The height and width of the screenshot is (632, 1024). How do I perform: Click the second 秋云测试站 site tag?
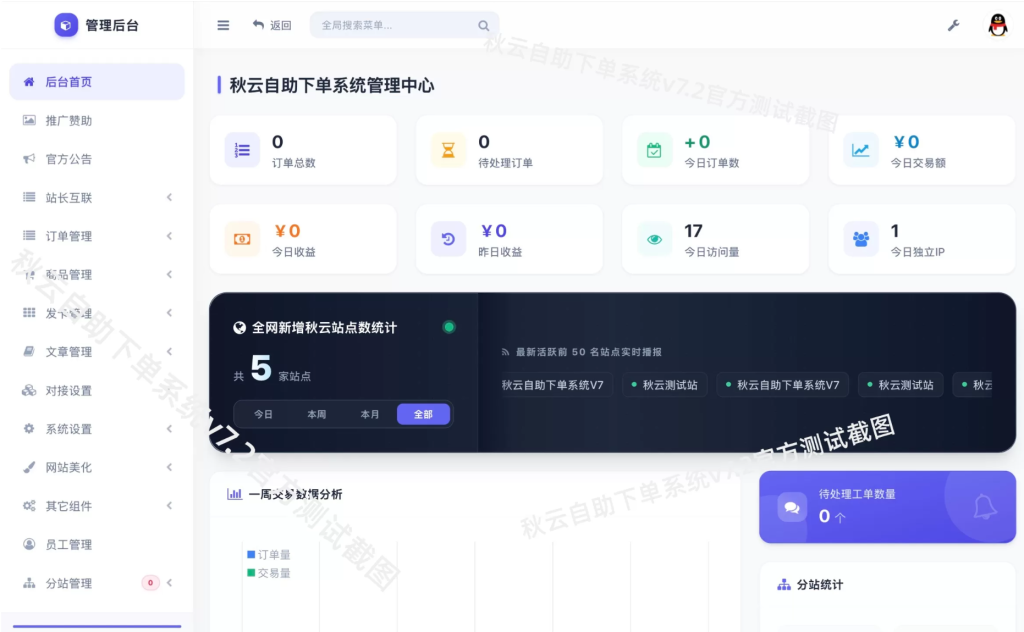(901, 385)
